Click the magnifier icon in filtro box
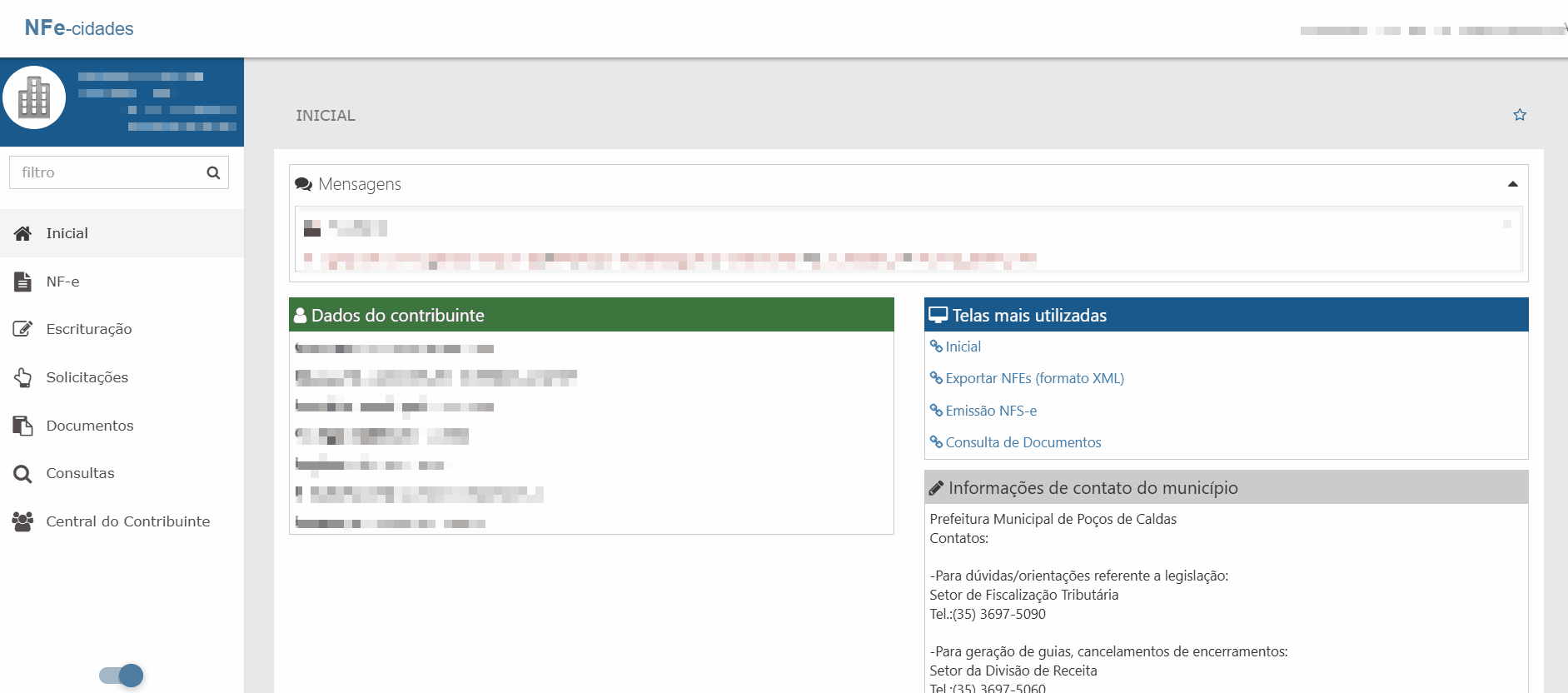 click(x=213, y=172)
